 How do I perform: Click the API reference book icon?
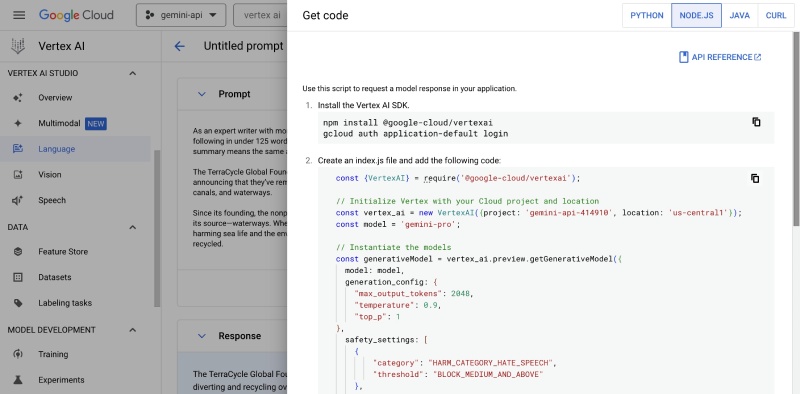(684, 57)
